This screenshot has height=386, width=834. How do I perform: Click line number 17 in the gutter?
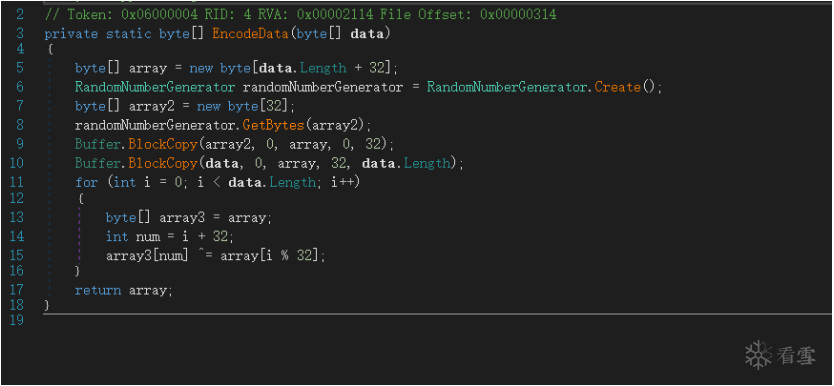tap(16, 291)
